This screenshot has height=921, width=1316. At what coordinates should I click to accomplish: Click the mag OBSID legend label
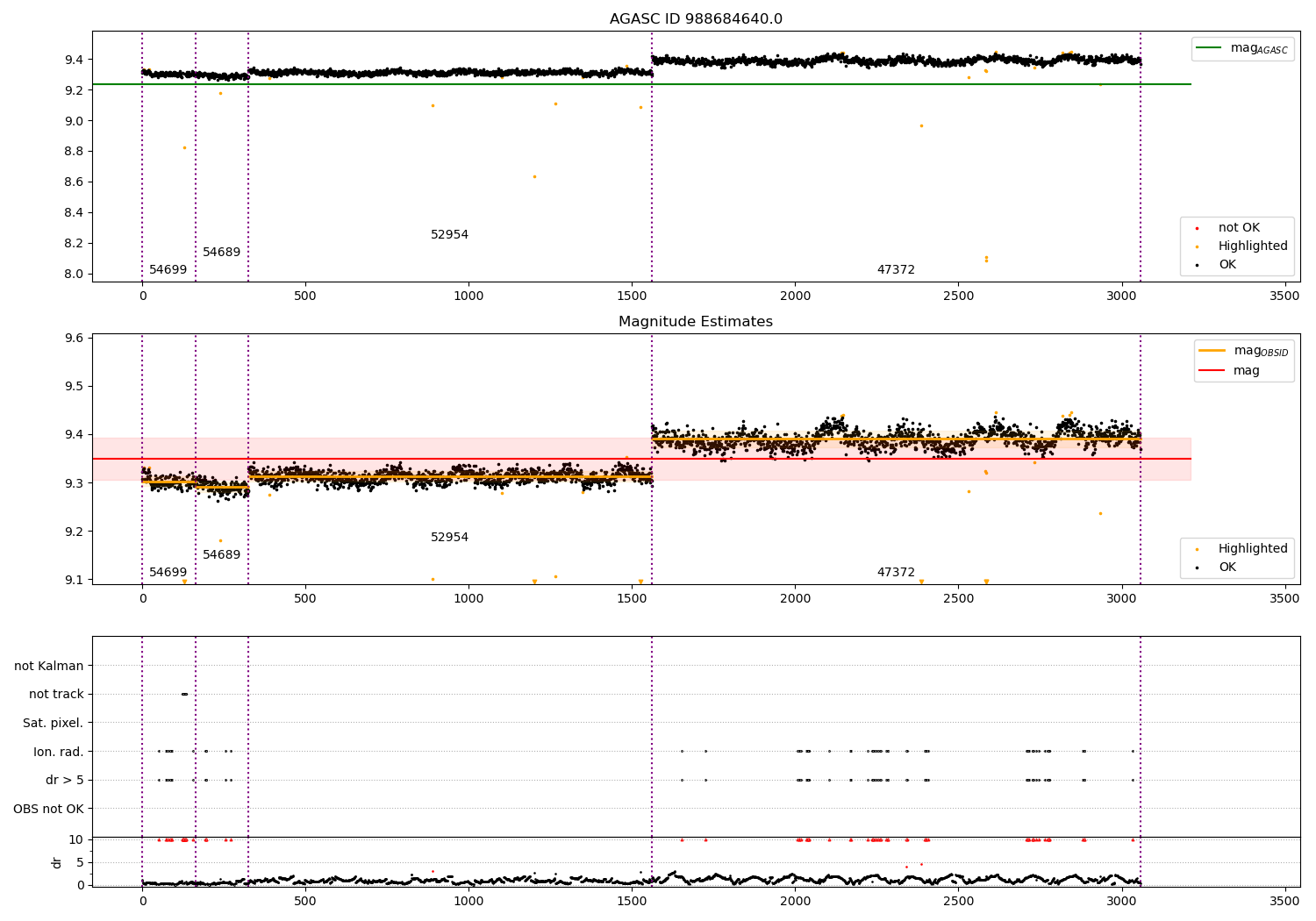1262,351
